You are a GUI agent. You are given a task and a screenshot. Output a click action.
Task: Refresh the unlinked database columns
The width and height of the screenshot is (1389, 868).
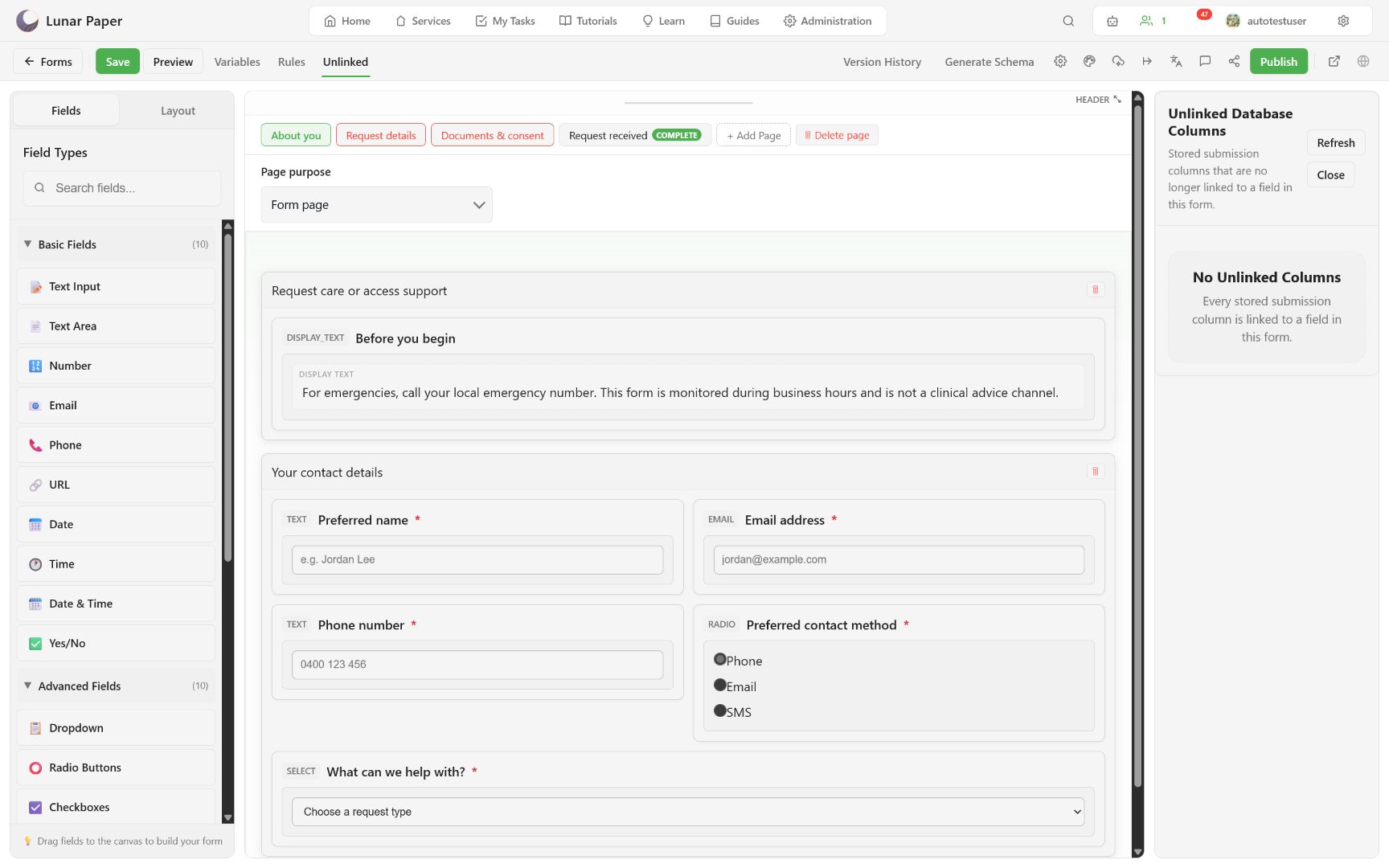[1335, 143]
